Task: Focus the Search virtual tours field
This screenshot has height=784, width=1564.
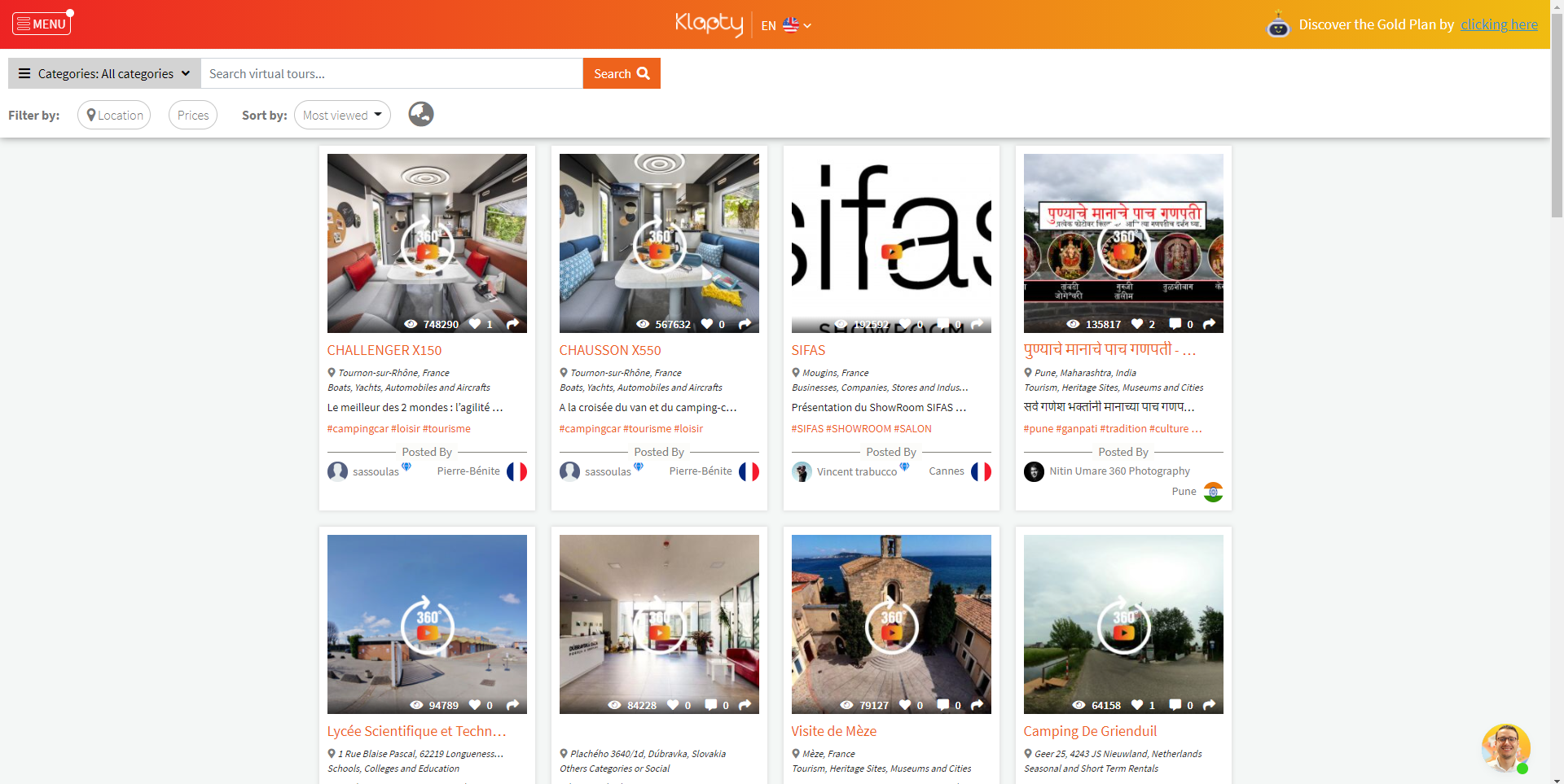Action: pyautogui.click(x=392, y=73)
